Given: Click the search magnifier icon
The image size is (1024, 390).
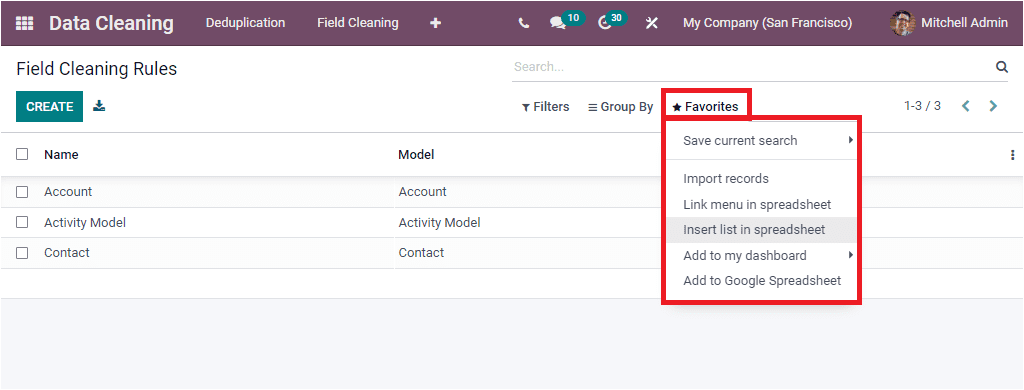Looking at the screenshot, I should point(1001,67).
